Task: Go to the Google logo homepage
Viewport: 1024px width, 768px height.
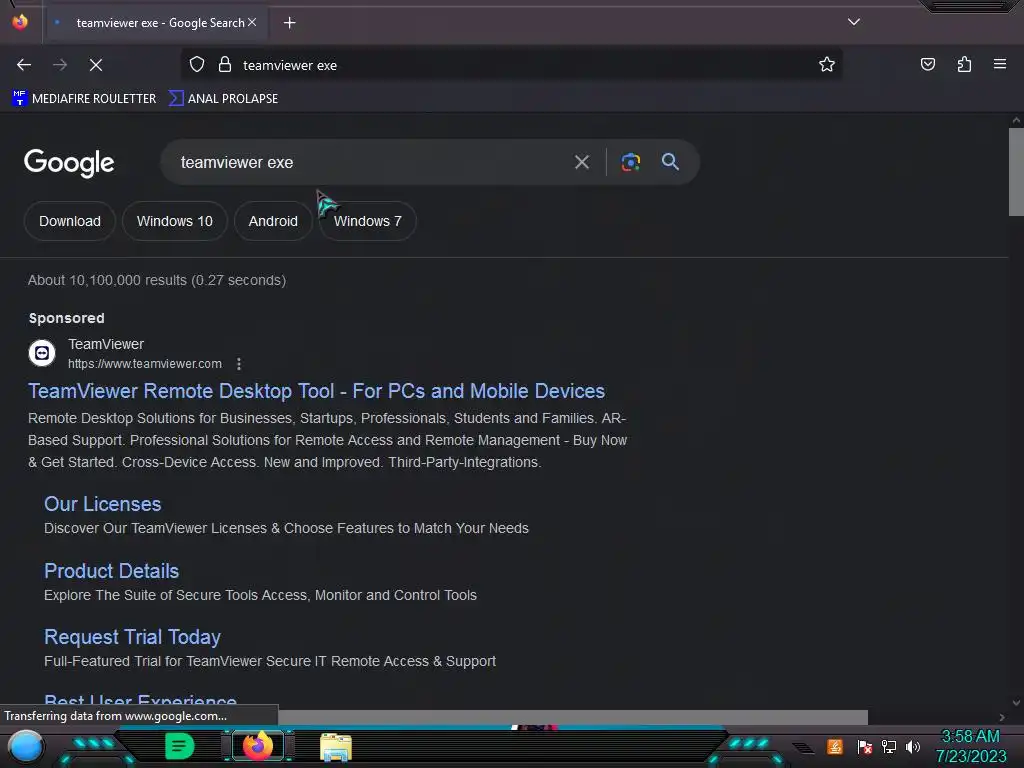Action: click(x=69, y=163)
